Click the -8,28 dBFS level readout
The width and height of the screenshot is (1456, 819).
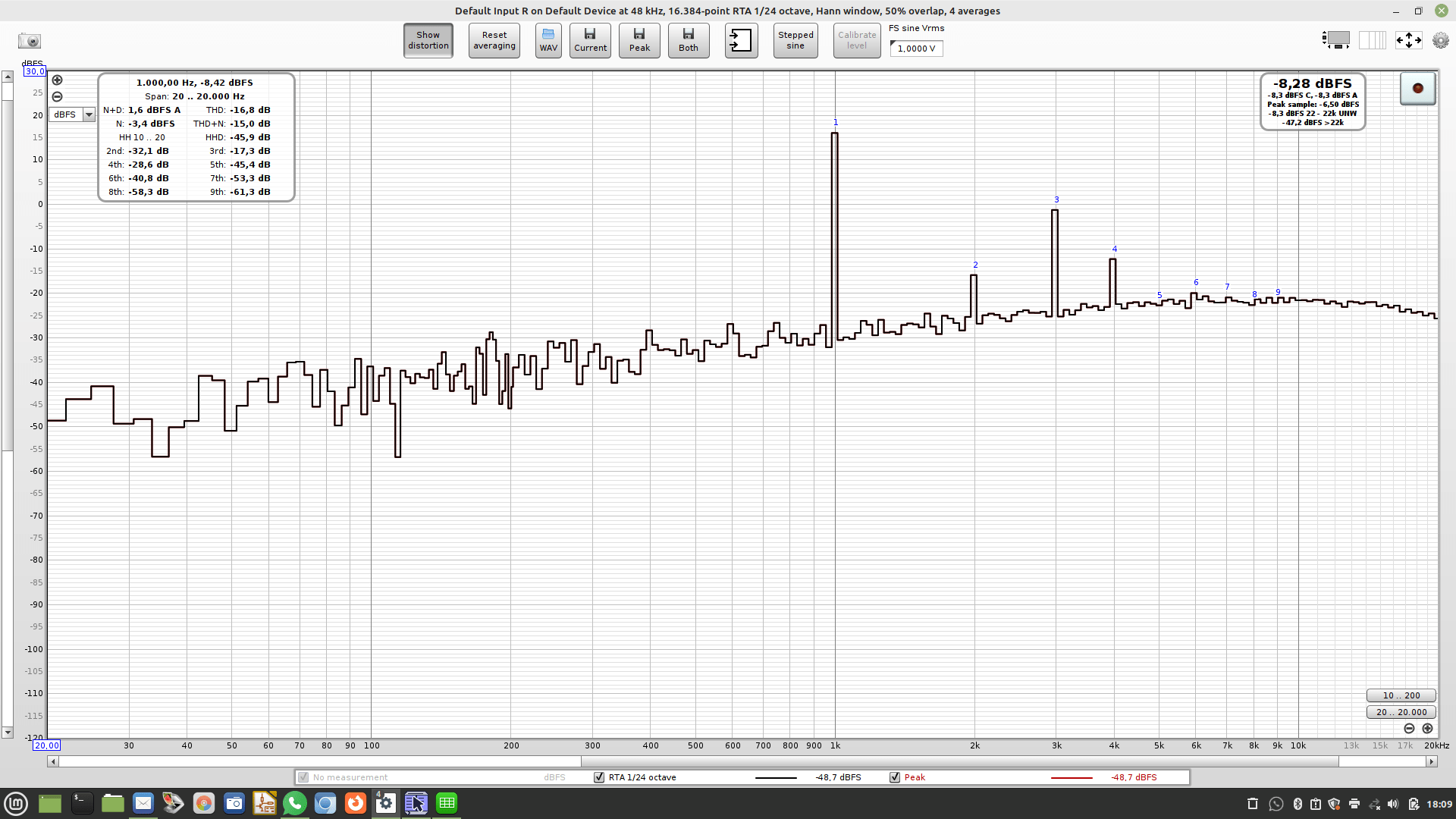(1312, 83)
